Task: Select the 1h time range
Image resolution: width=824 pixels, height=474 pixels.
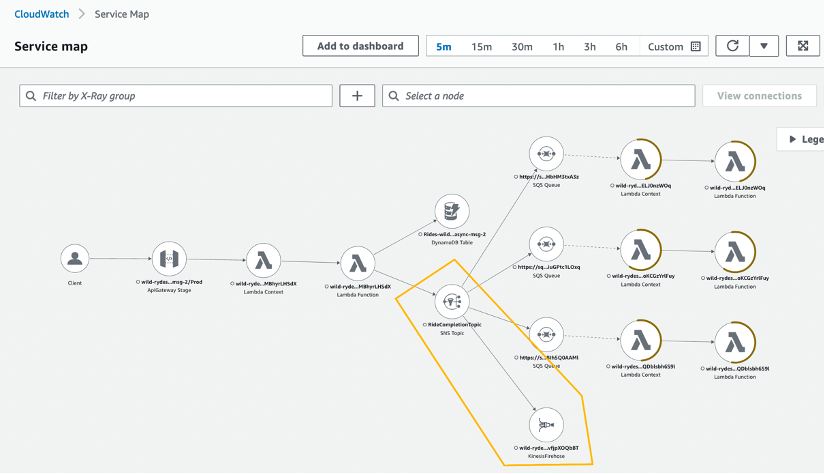Action: coord(559,46)
